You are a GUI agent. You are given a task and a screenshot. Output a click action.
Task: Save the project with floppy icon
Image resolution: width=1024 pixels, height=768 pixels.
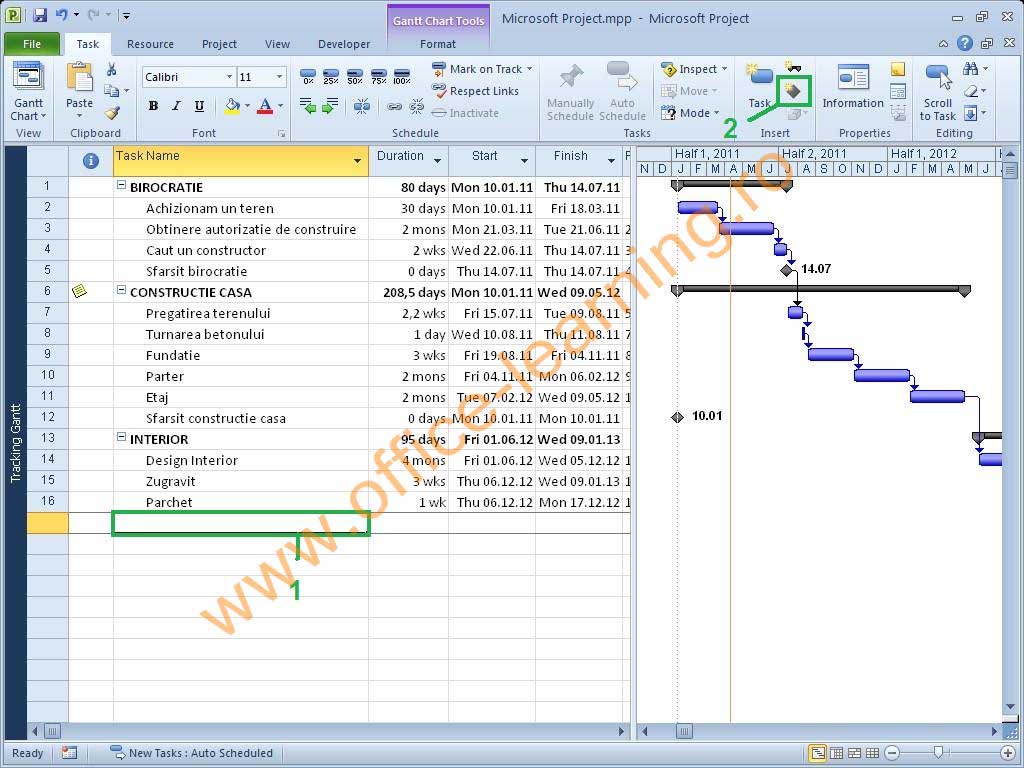click(x=40, y=15)
